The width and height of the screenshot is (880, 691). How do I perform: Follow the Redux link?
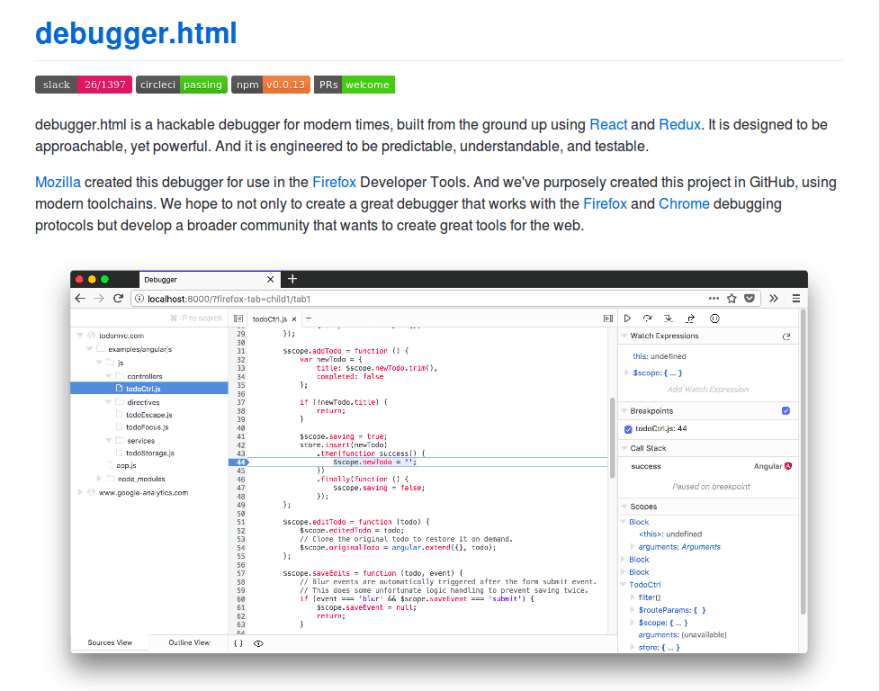(679, 125)
